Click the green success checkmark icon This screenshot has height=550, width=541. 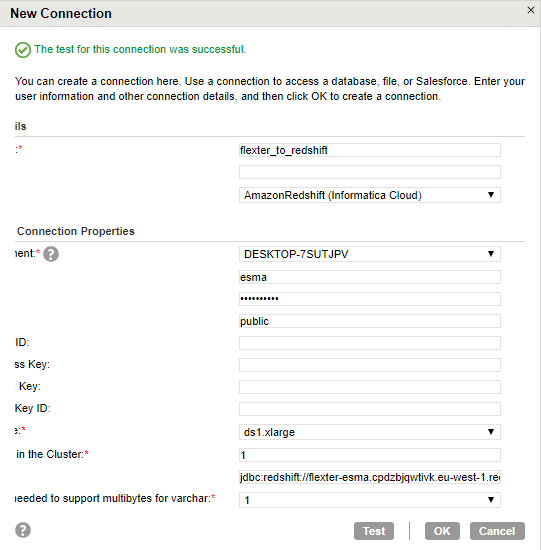23,50
